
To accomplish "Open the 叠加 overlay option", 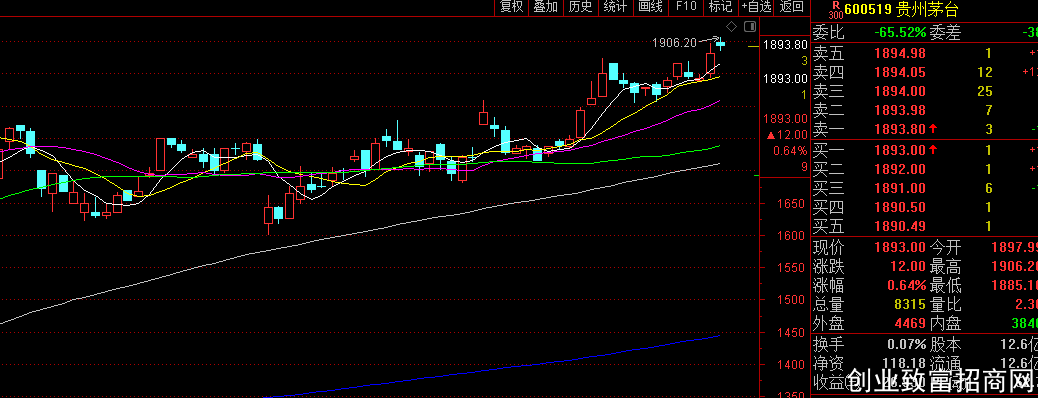I will pos(545,7).
